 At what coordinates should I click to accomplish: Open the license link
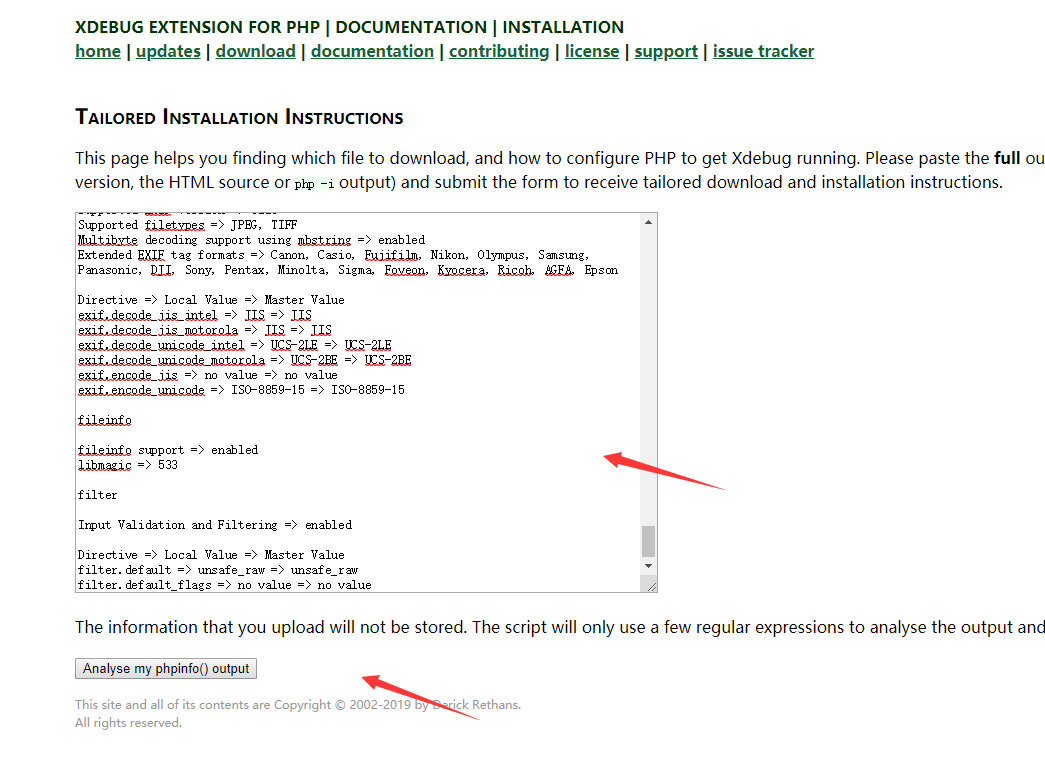click(592, 51)
